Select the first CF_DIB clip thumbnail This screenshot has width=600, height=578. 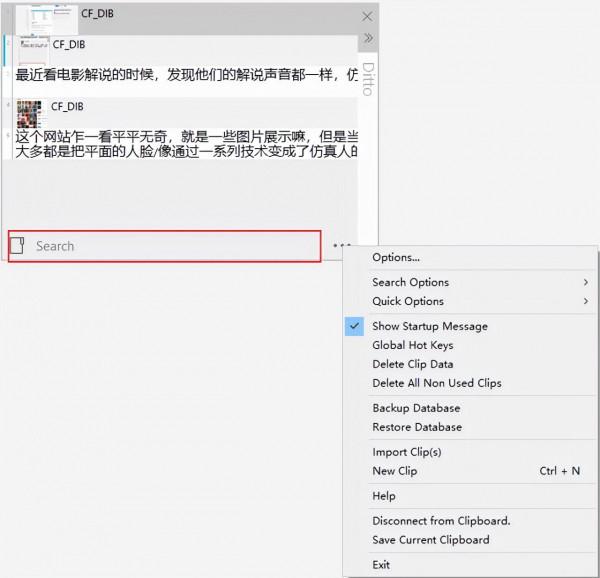47,20
